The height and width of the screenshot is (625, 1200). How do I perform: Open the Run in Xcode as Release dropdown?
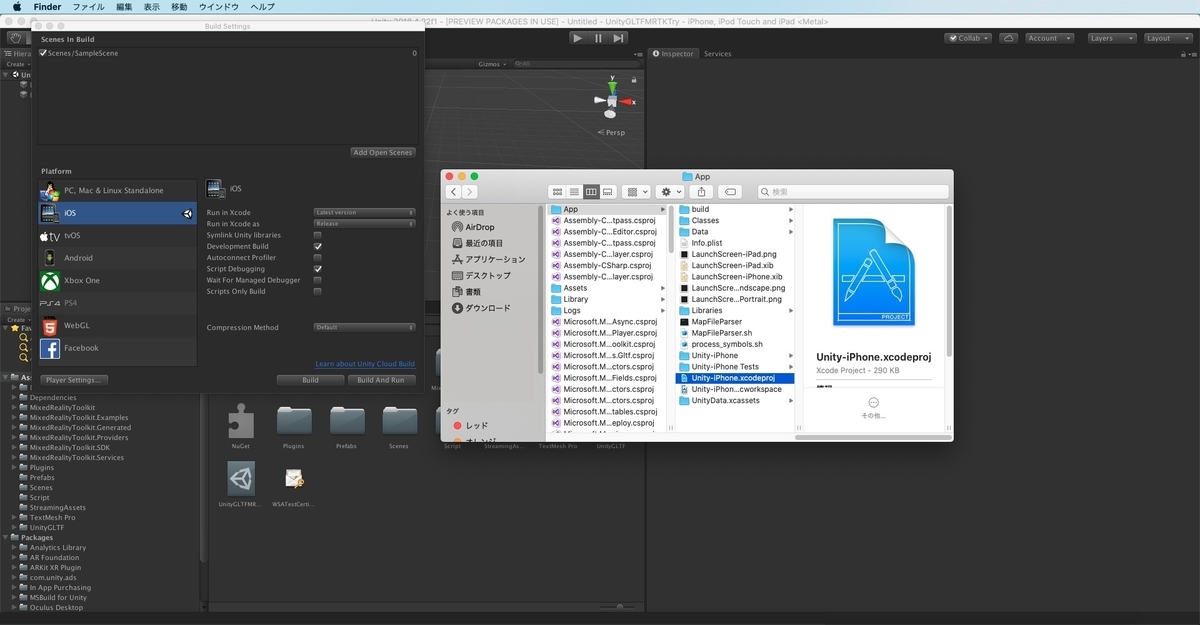(364, 224)
